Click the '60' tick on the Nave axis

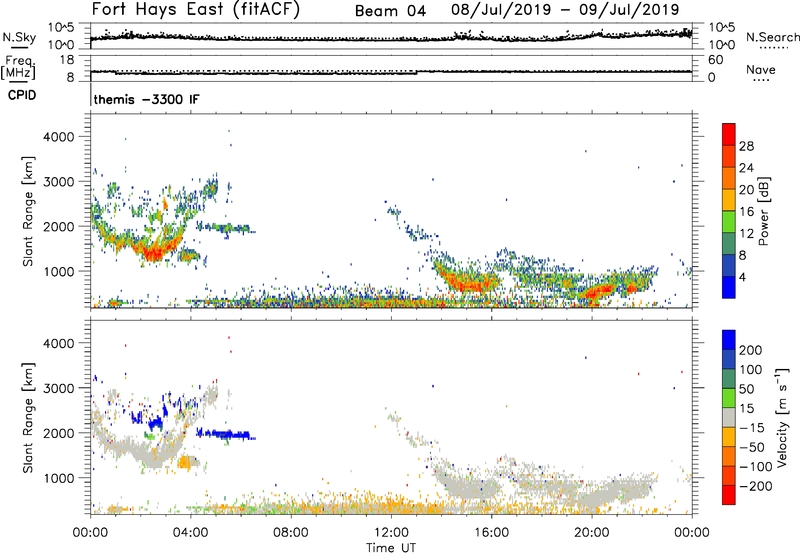(x=715, y=60)
